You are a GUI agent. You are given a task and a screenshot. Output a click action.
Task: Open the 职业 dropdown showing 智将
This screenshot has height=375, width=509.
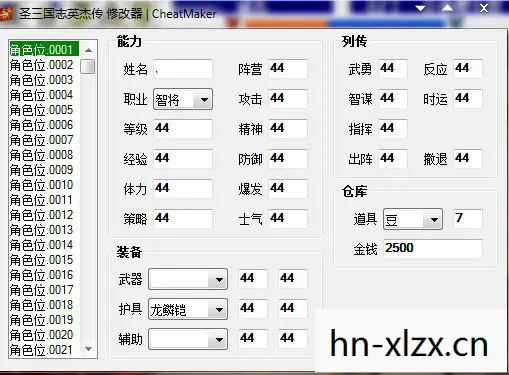[x=183, y=99]
